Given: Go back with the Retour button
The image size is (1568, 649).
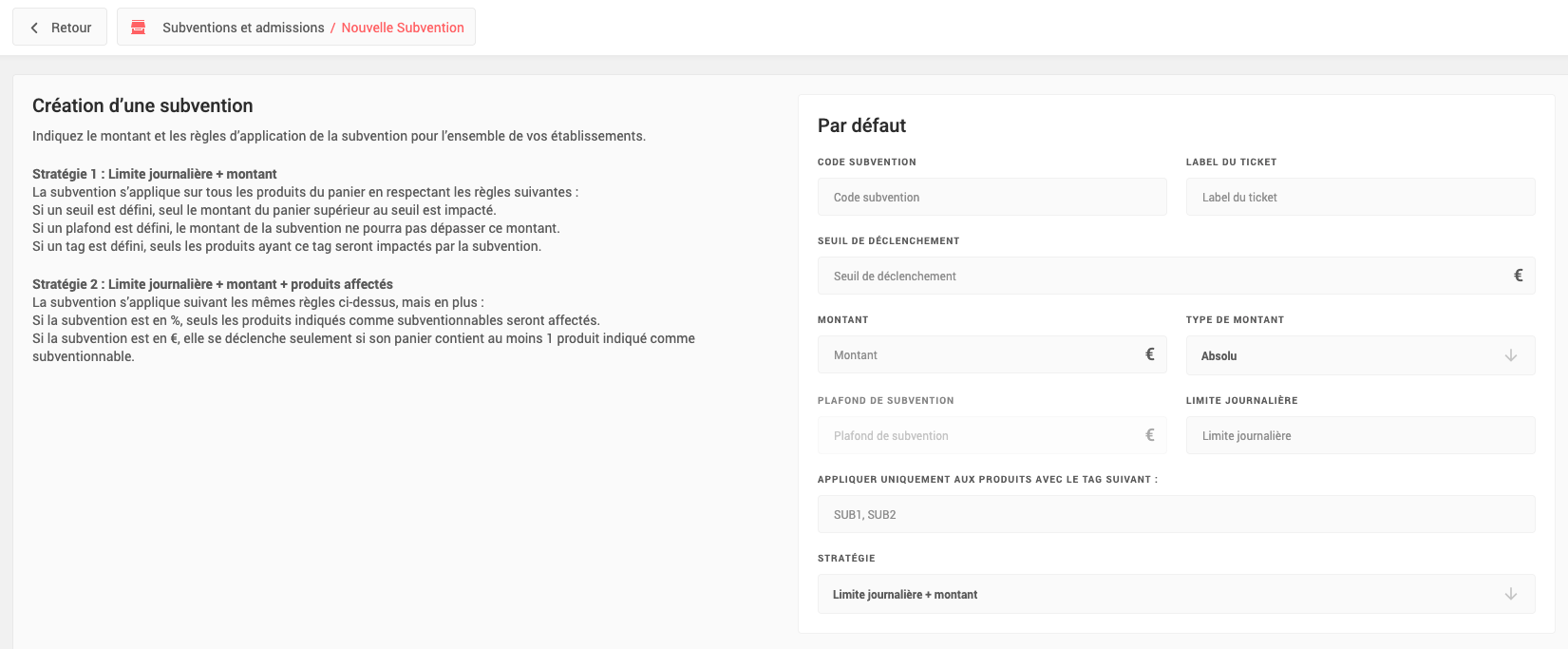Looking at the screenshot, I should (60, 28).
